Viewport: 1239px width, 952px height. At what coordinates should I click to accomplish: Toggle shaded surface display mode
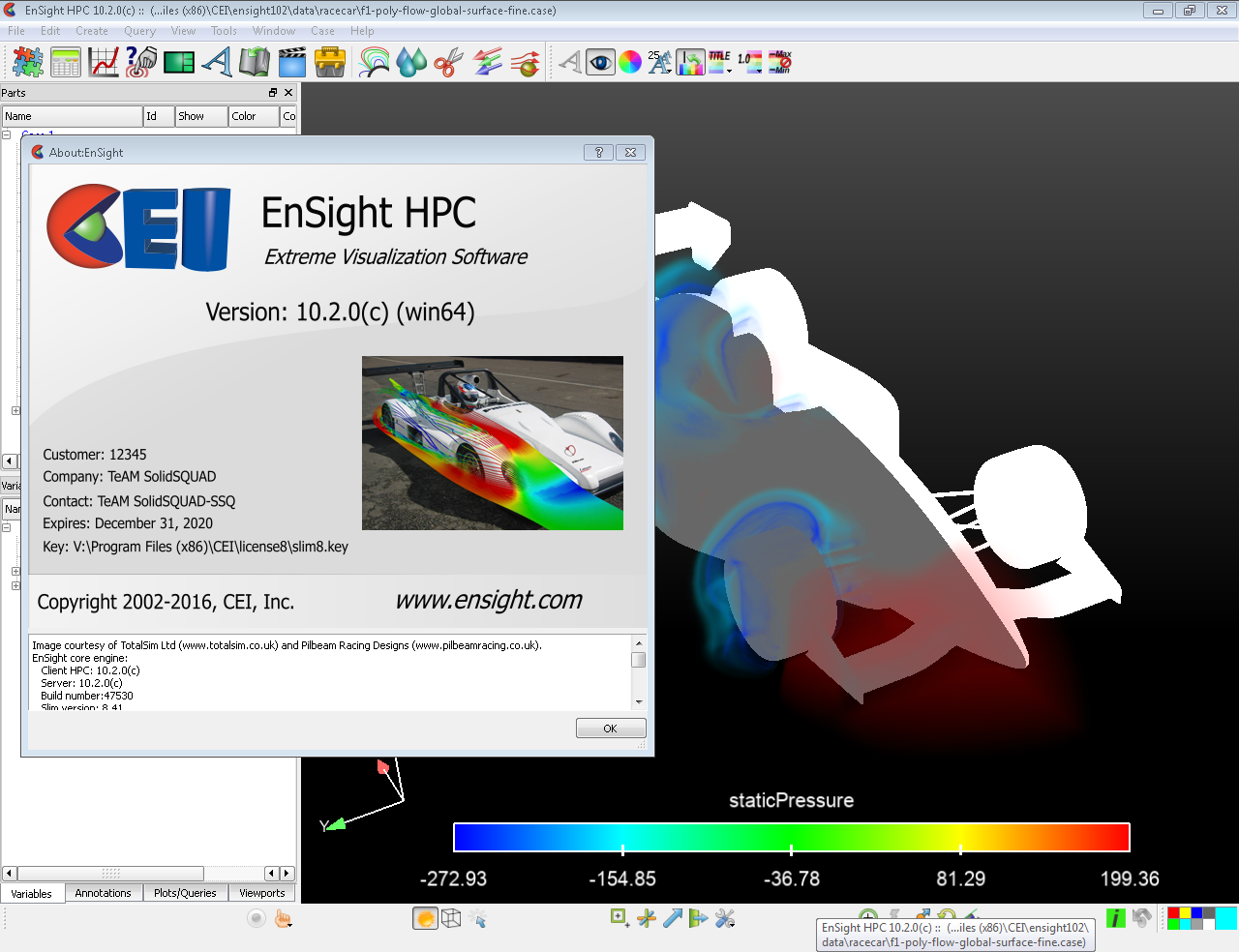(x=425, y=918)
